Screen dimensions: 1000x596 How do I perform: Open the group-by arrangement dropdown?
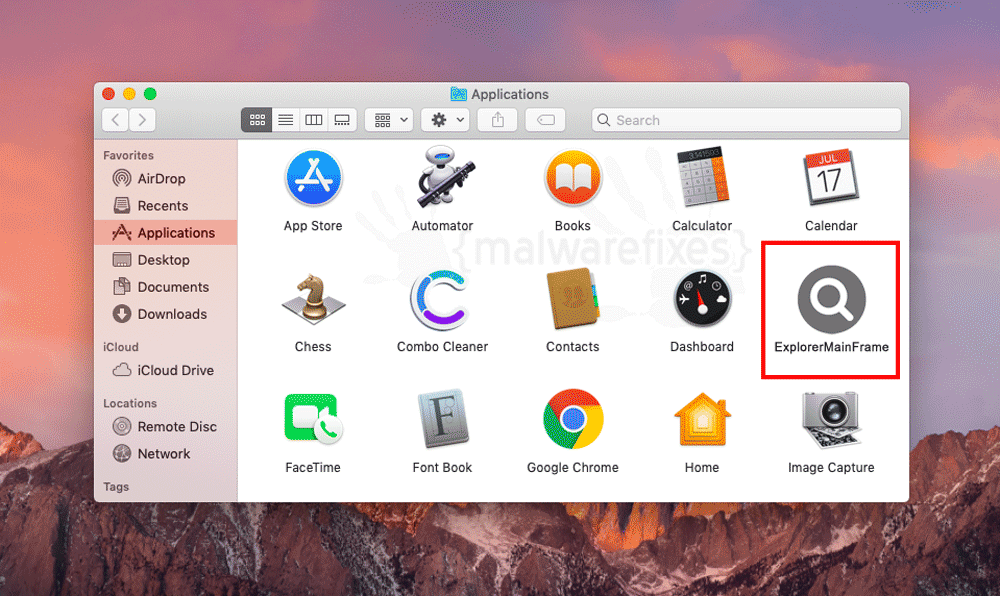tap(389, 120)
